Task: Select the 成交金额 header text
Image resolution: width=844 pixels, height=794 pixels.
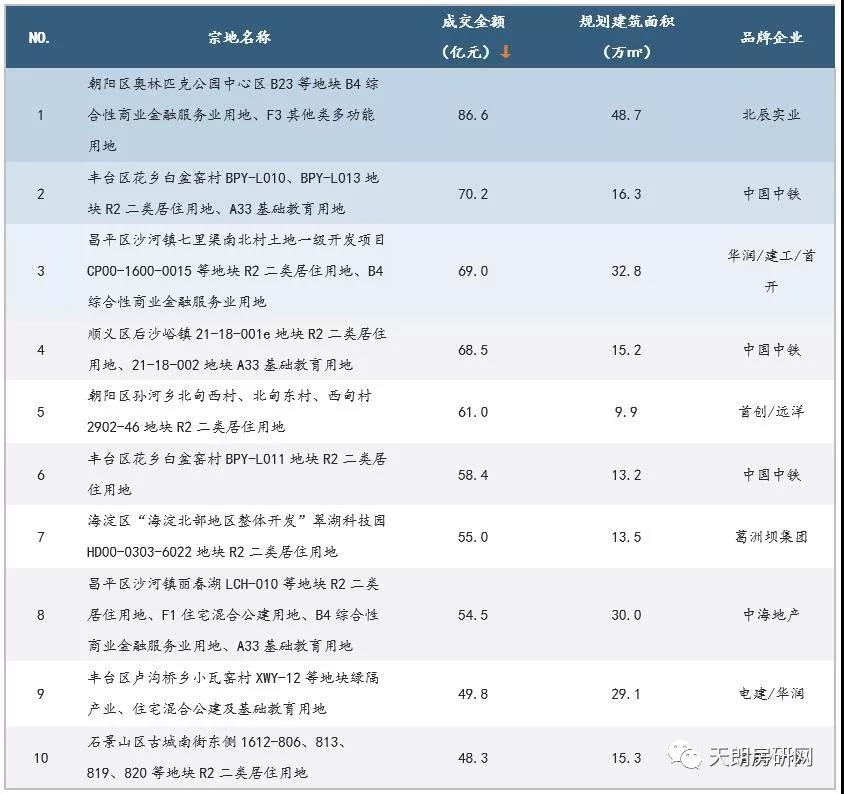Action: (x=473, y=22)
